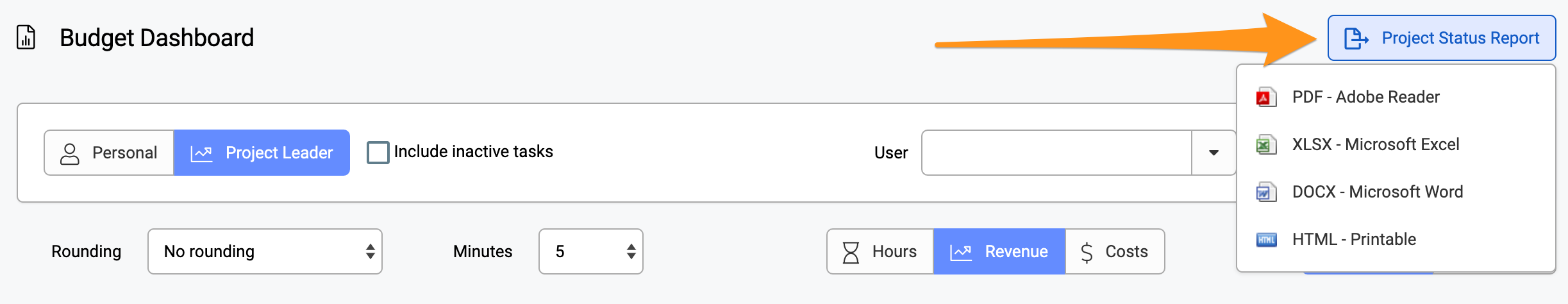Select the Project Leader view
Viewport: 1568px width, 304px height.
[x=262, y=153]
